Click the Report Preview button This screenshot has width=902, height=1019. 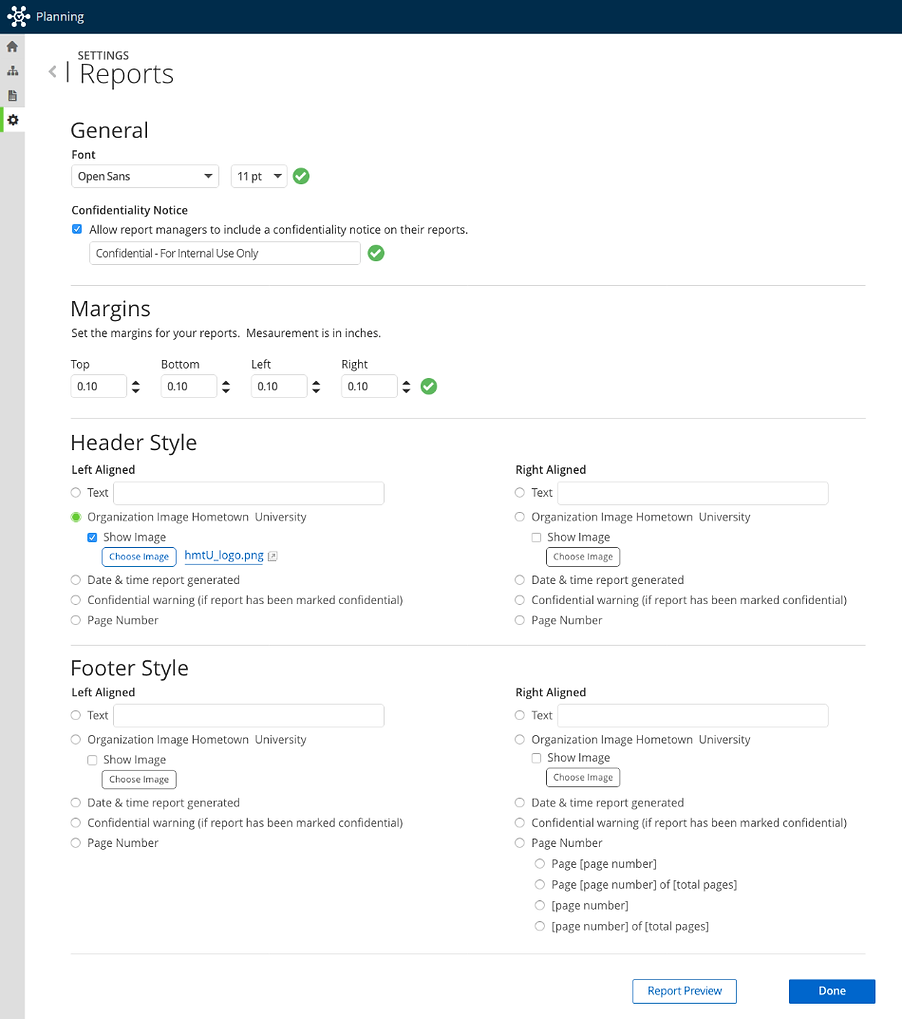(684, 991)
